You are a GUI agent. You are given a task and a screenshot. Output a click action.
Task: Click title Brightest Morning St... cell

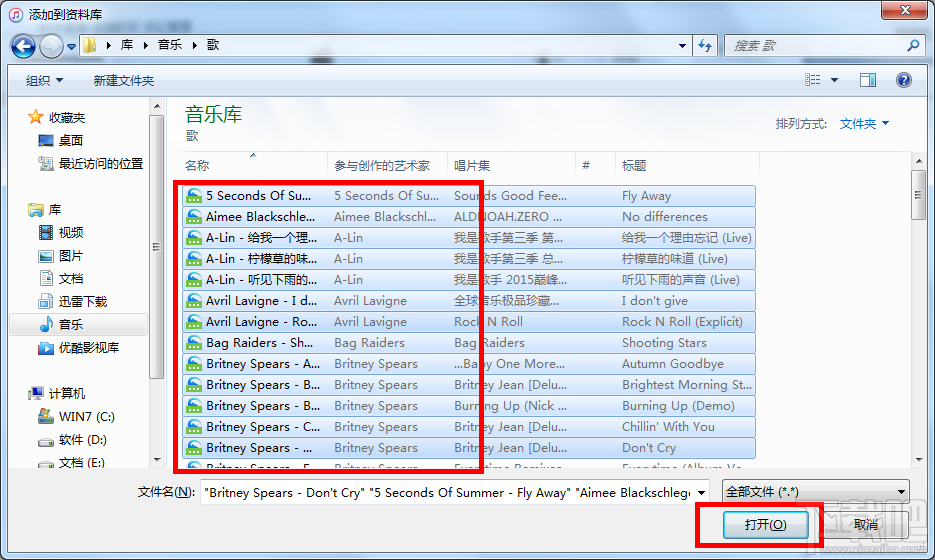[x=687, y=385]
